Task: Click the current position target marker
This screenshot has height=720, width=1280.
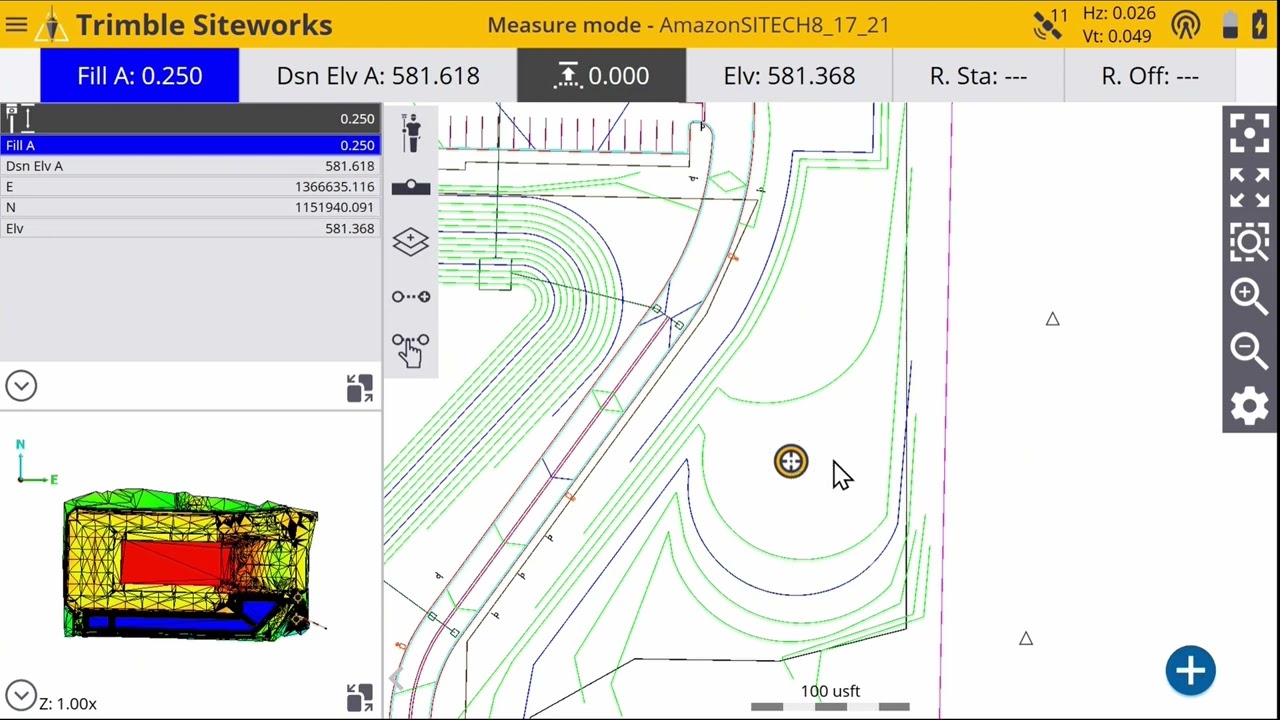Action: coord(791,461)
